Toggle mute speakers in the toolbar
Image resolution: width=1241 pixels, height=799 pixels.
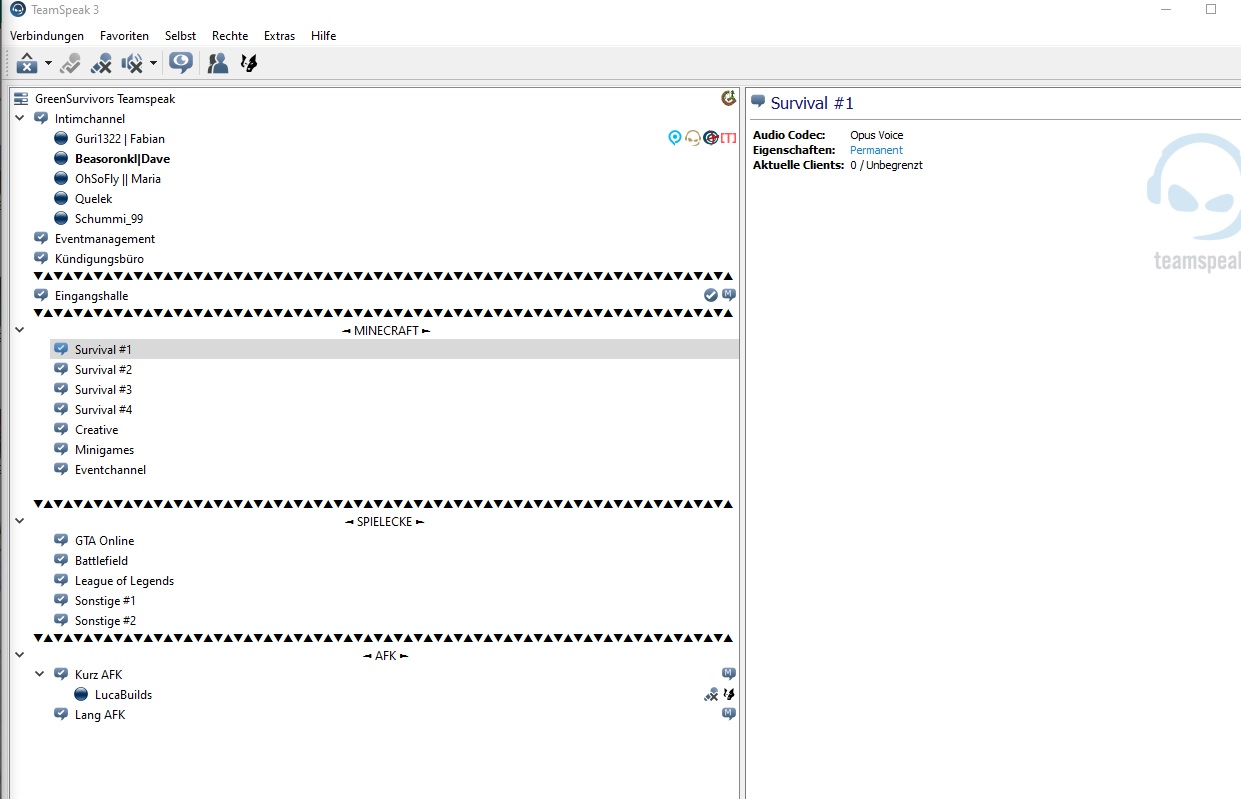(132, 64)
